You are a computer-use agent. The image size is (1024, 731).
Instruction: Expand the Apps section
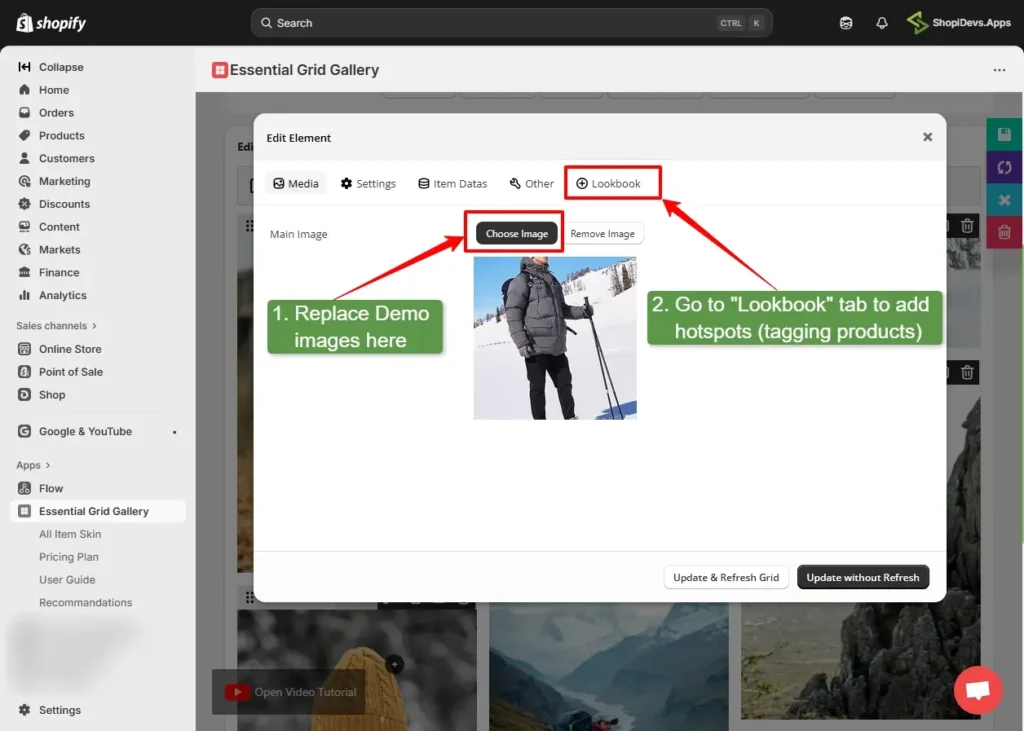[31, 464]
